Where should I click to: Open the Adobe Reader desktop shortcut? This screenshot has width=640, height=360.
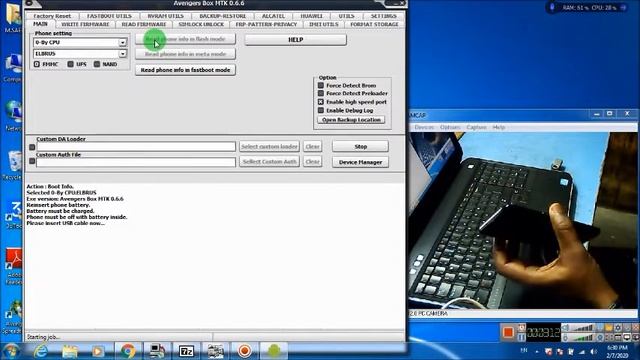point(14,266)
